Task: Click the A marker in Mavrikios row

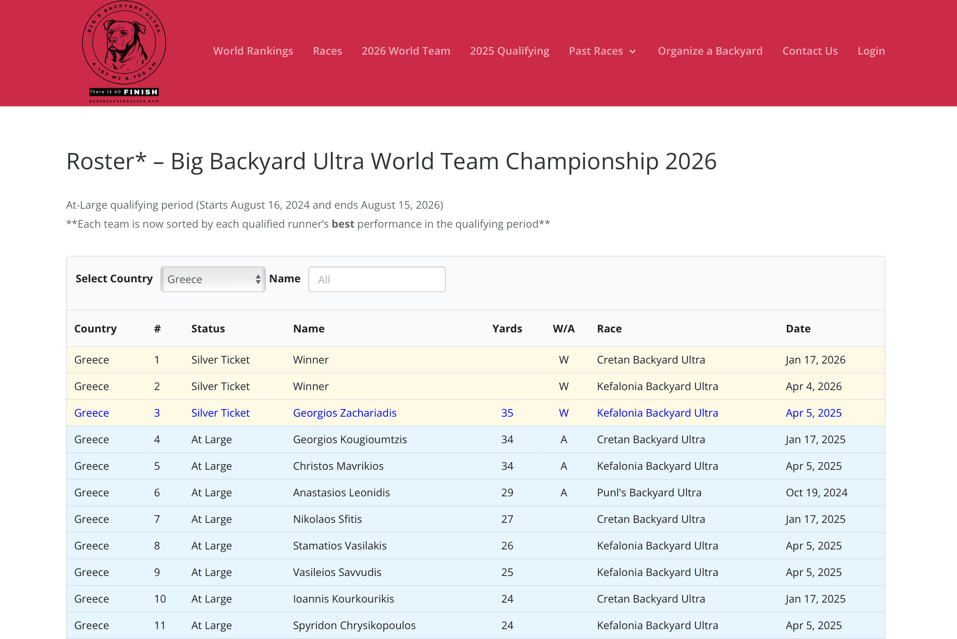Action: point(563,466)
